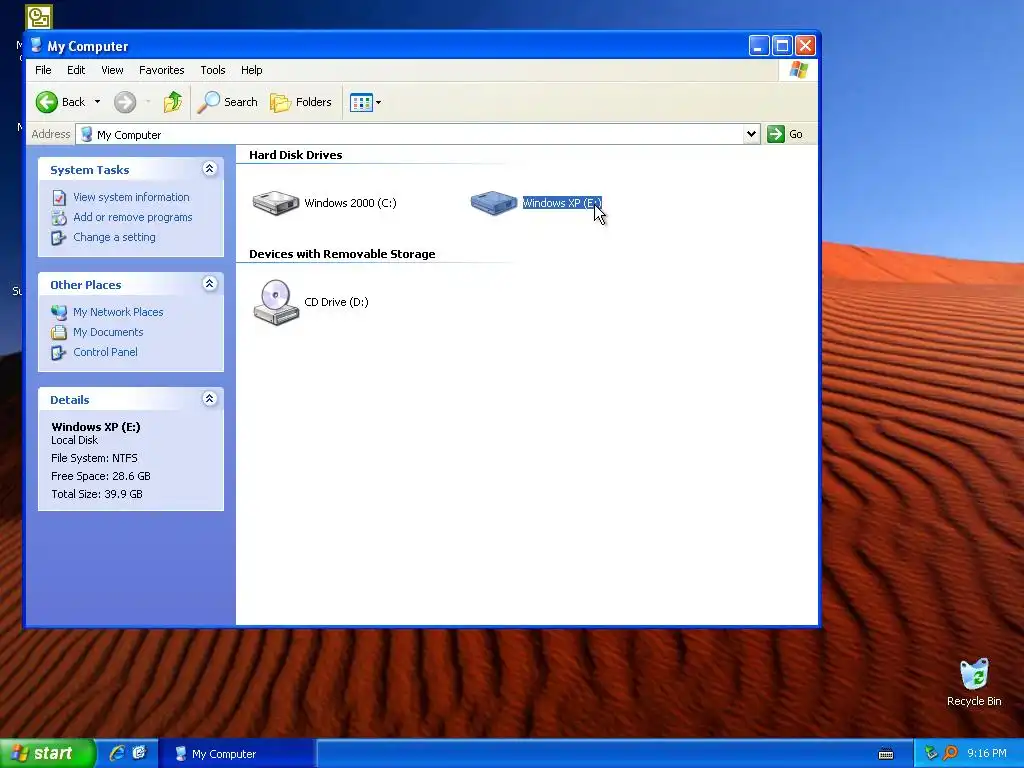Image resolution: width=1024 pixels, height=768 pixels.
Task: Click the green Back arrow icon
Action: [46, 102]
